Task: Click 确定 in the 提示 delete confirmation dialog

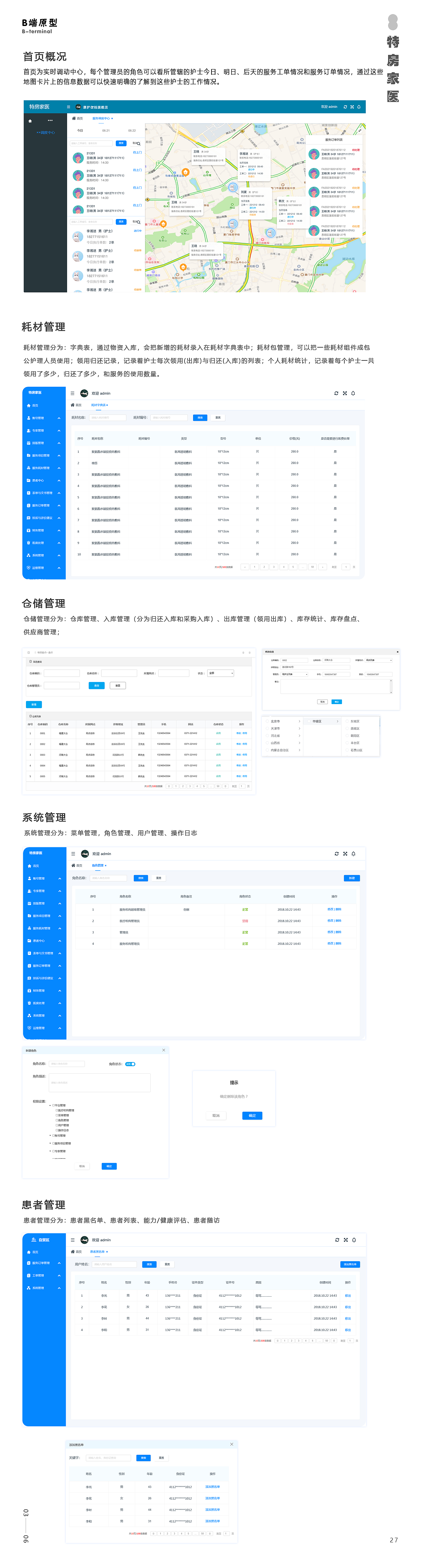Action: (253, 1116)
